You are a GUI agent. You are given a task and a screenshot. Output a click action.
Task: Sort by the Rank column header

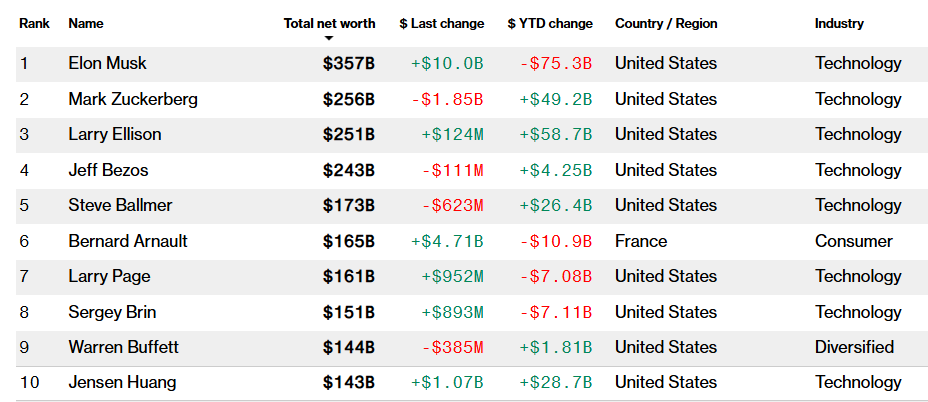[33, 23]
